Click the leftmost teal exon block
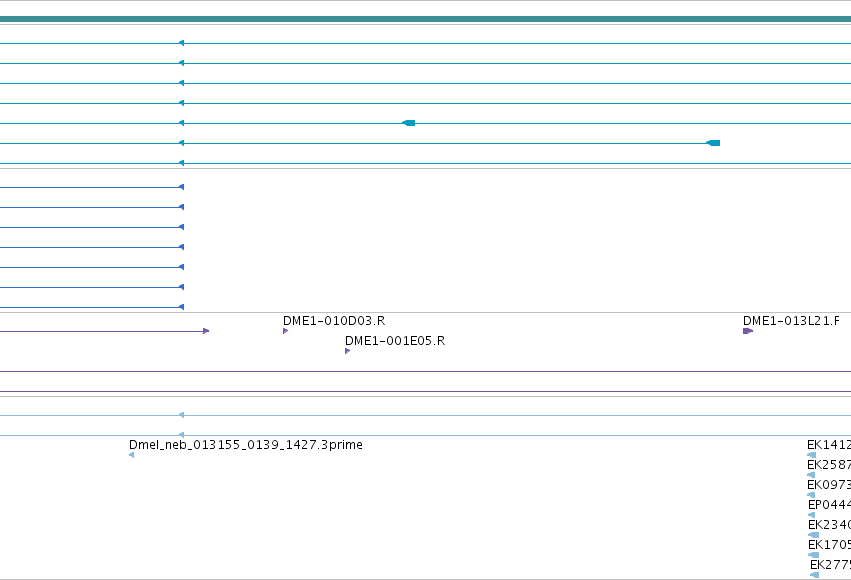Image resolution: width=851 pixels, height=580 pixels. click(x=409, y=123)
